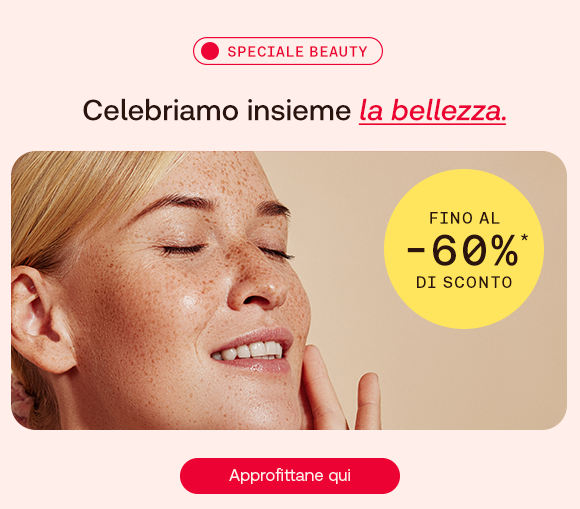Viewport: 580px width, 509px height.
Task: Click the fingers touching the chin
Action: point(342,388)
